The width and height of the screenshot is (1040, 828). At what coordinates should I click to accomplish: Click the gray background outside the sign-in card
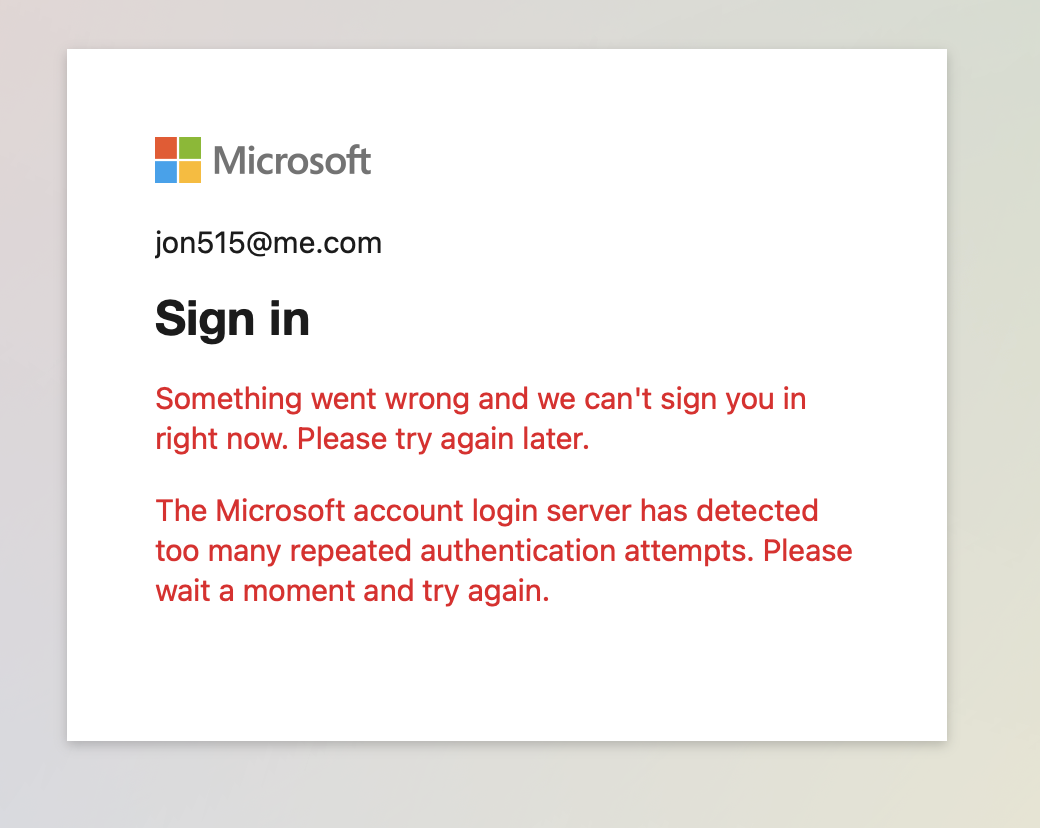coord(990,400)
